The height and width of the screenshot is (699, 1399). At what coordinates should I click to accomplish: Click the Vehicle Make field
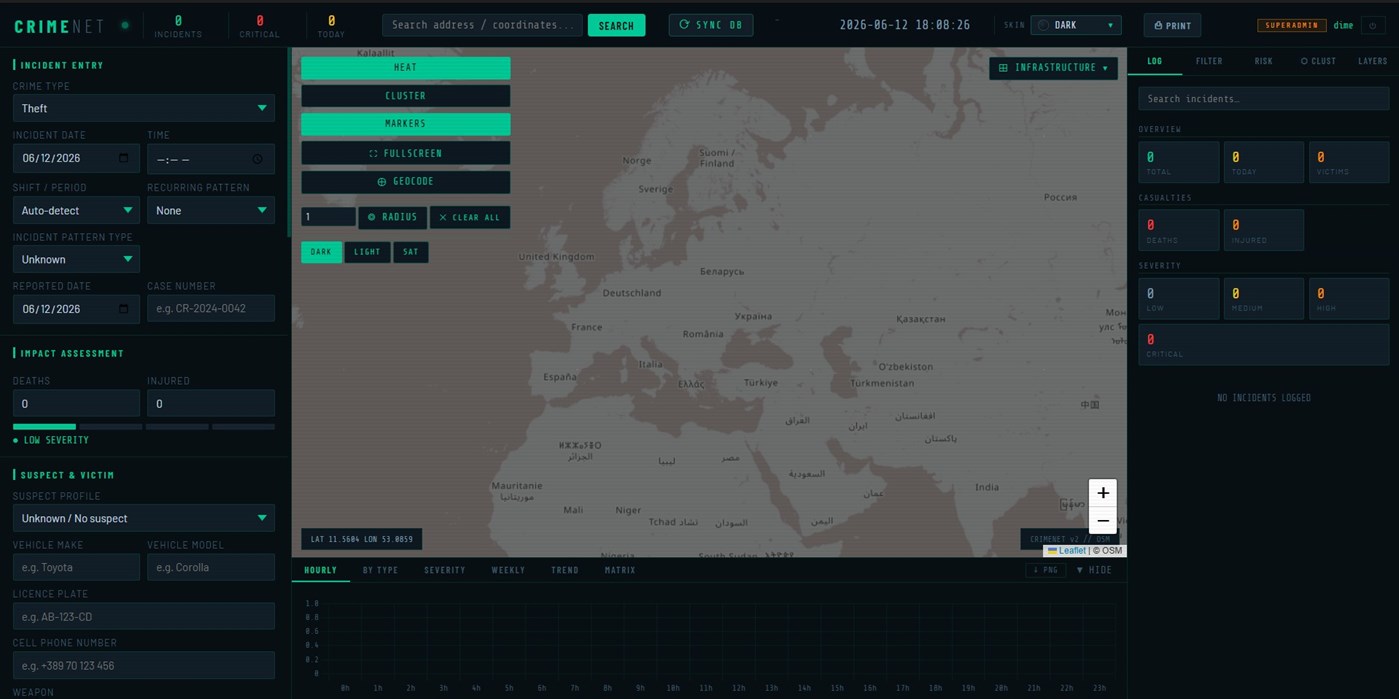point(76,567)
